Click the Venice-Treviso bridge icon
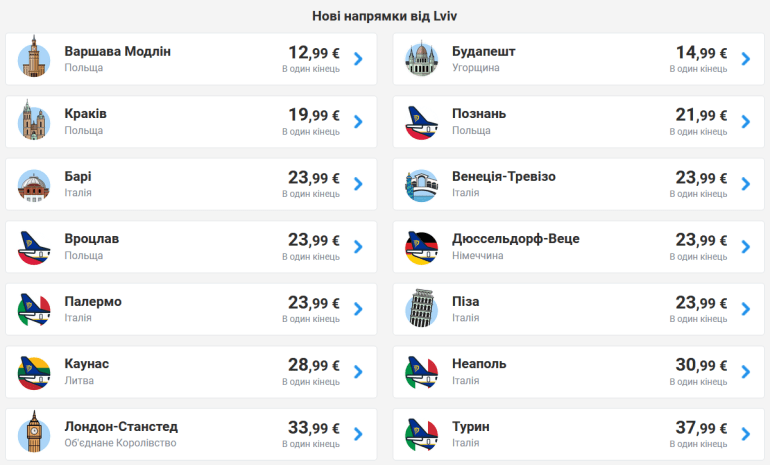 click(x=422, y=184)
